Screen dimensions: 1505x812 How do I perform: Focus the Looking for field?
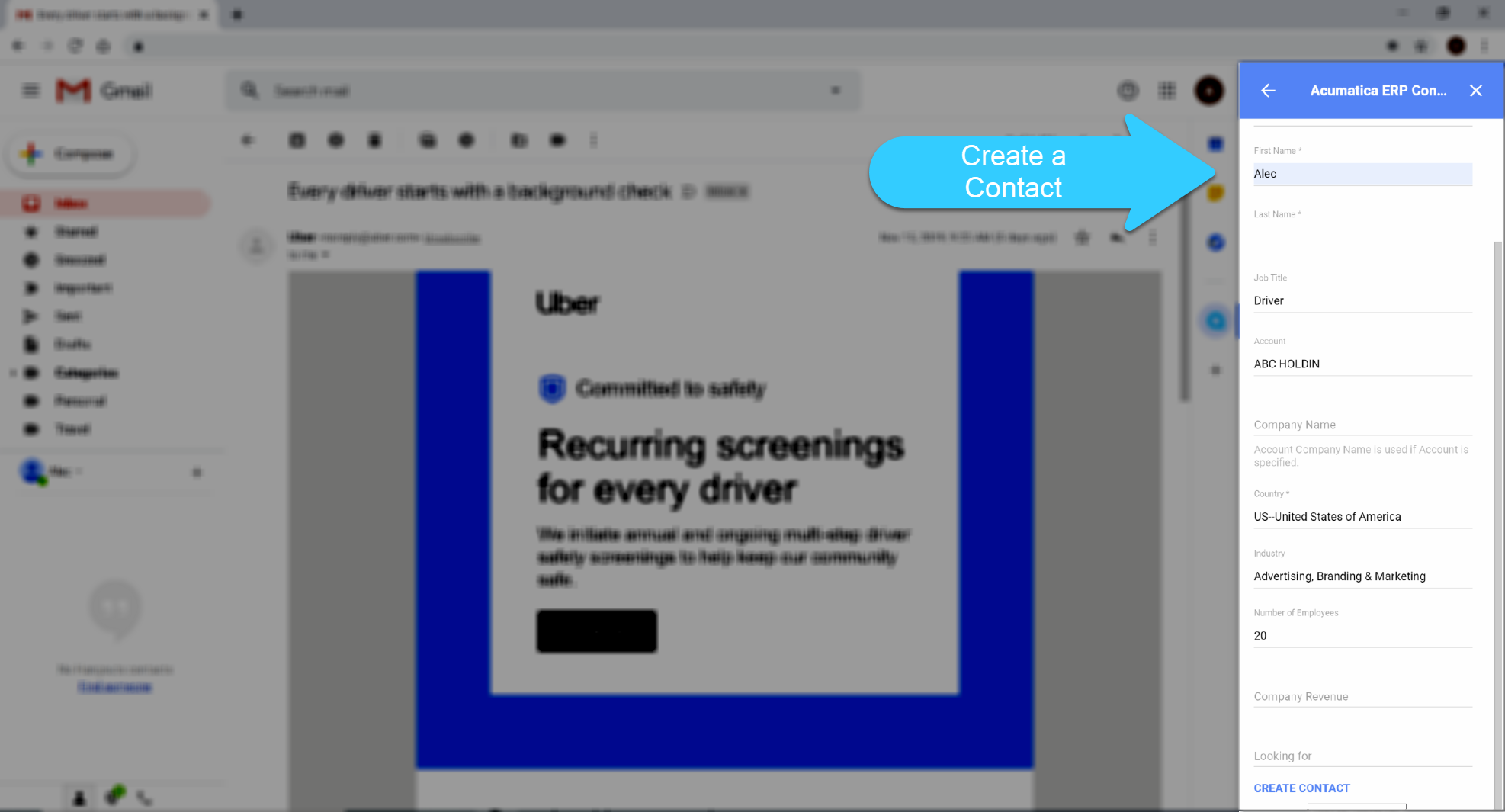(x=1362, y=756)
